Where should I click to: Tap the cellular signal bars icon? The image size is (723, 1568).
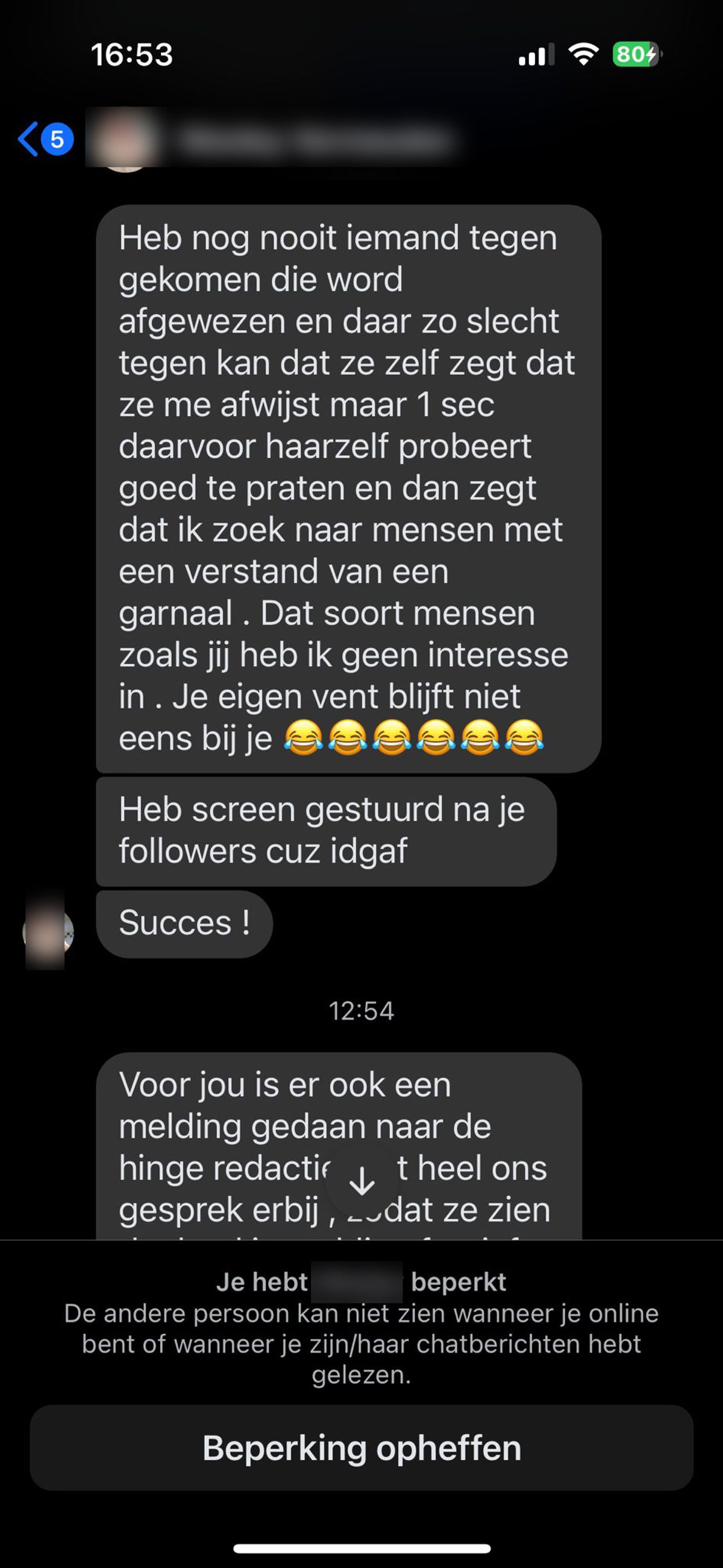tap(536, 55)
